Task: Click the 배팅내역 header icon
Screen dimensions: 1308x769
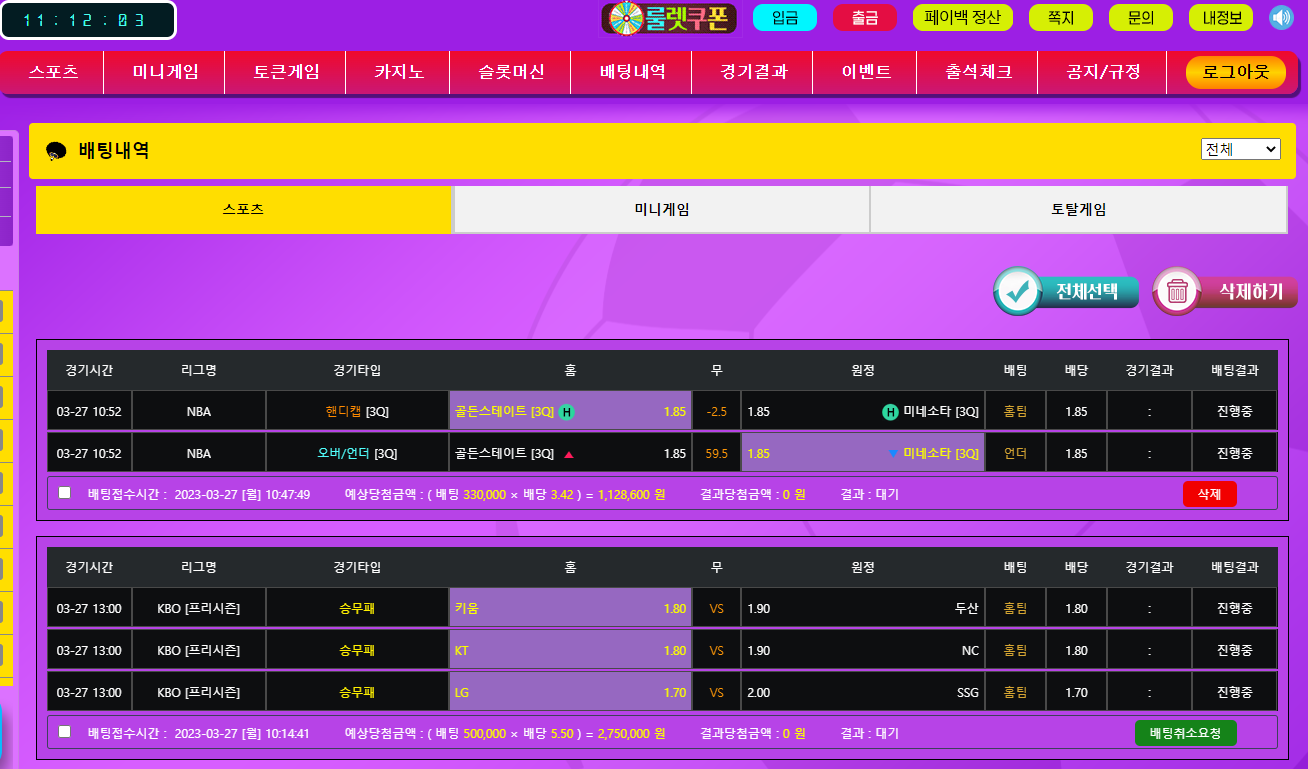Action: point(57,151)
